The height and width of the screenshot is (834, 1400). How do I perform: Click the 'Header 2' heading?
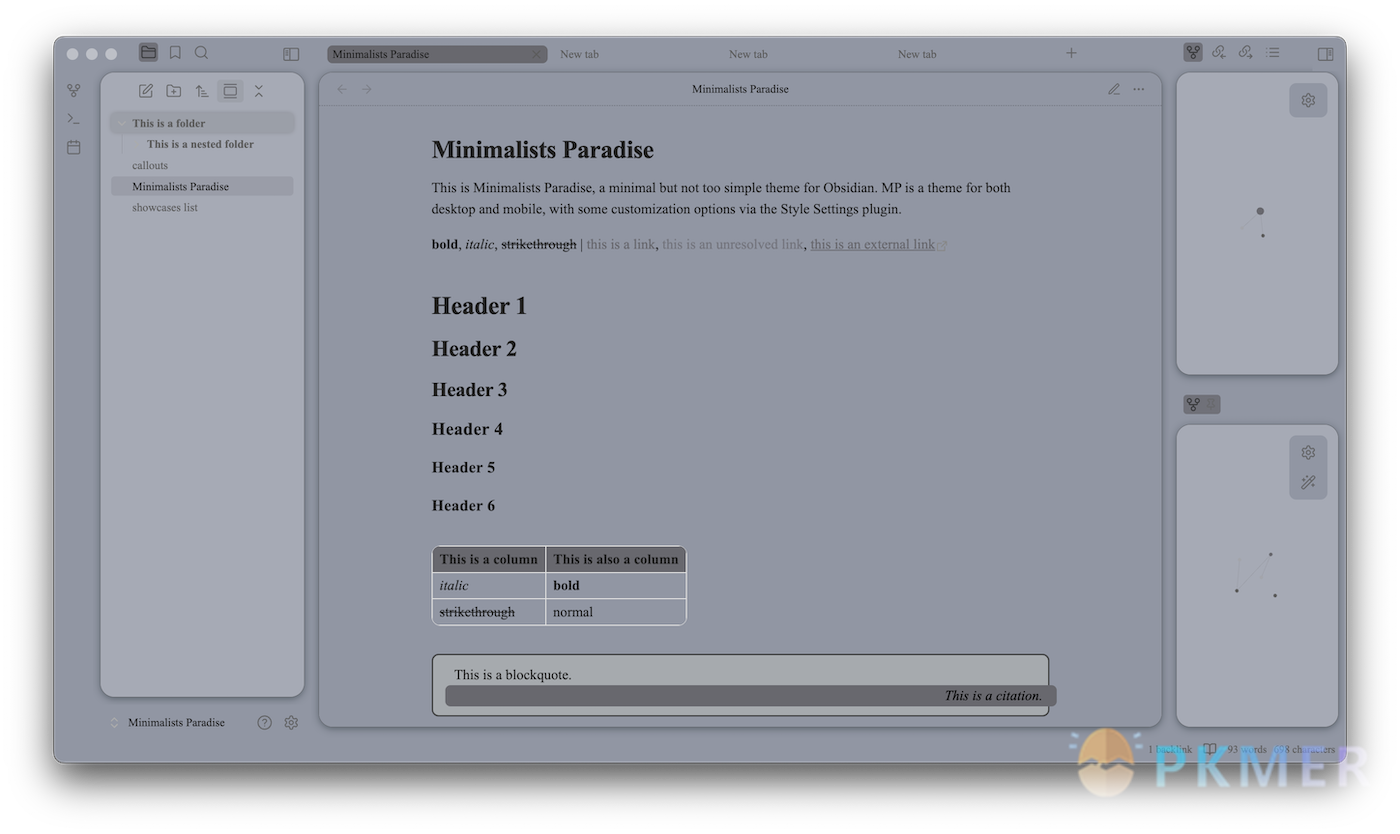[x=474, y=349]
